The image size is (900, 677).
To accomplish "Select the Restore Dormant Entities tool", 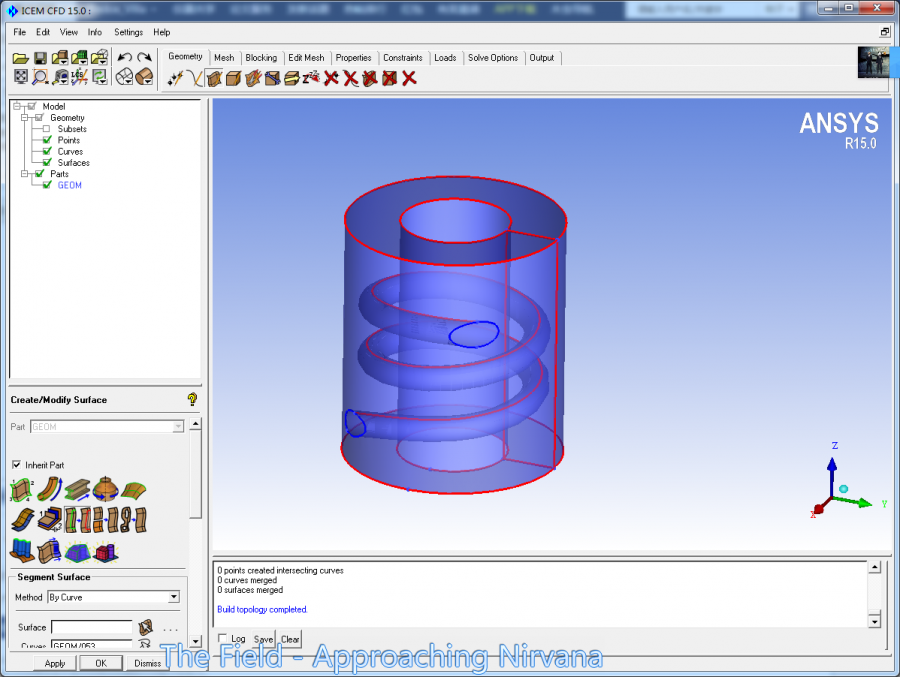I will (x=311, y=78).
